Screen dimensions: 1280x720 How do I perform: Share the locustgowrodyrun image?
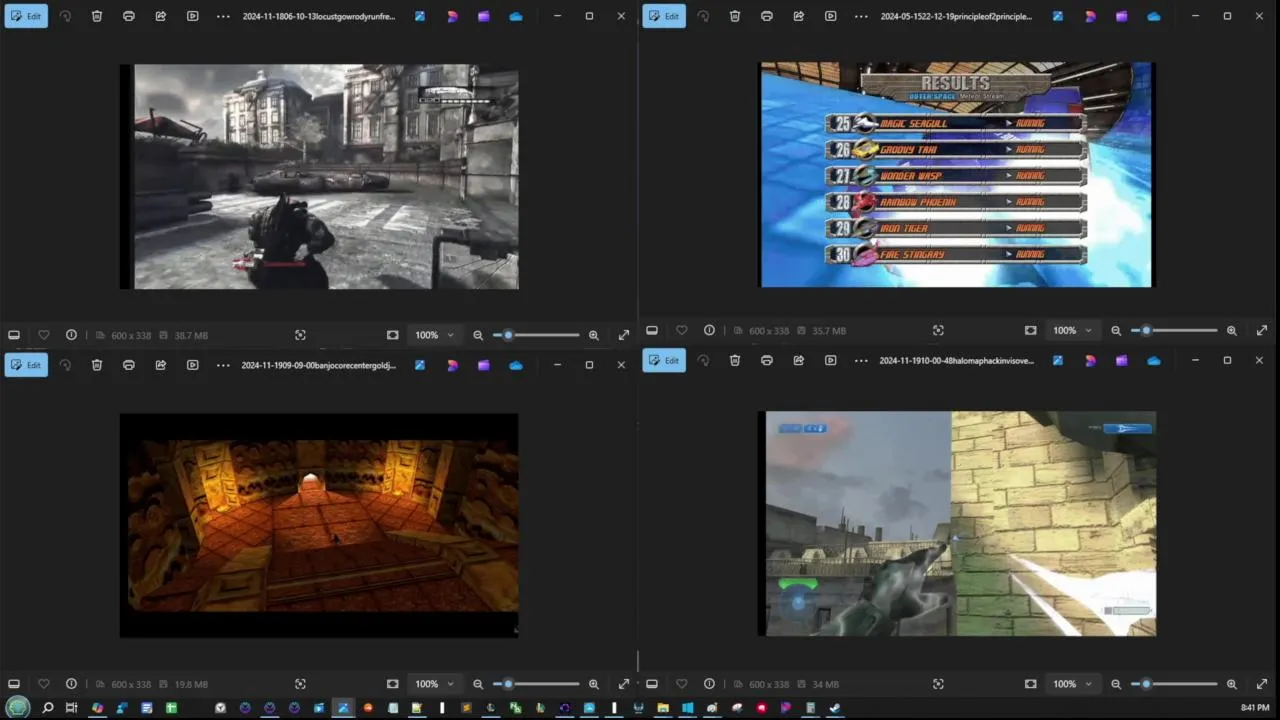(x=161, y=16)
